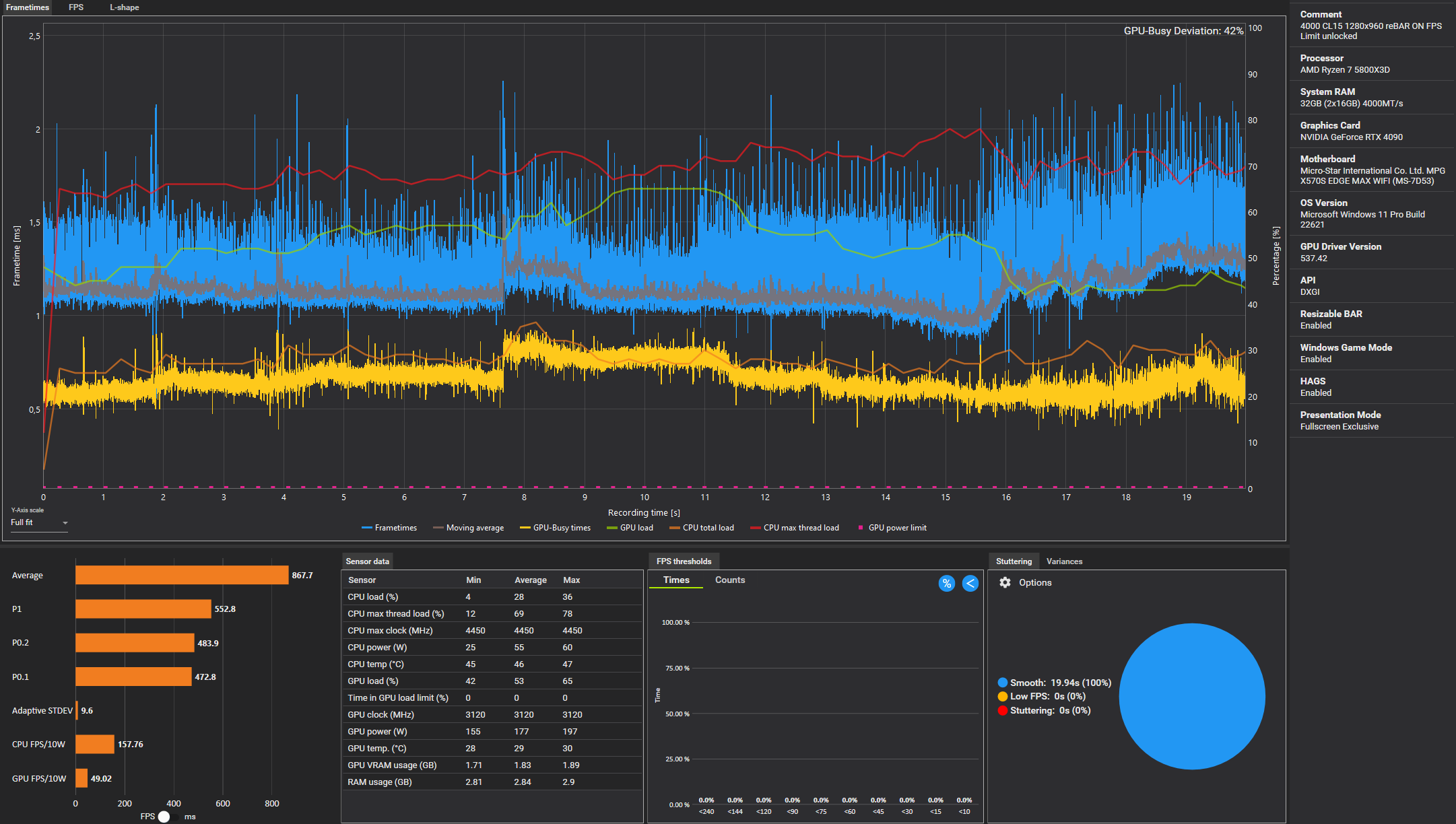Switch to the Times sub-tab
The image size is (1456, 824).
pyautogui.click(x=676, y=580)
